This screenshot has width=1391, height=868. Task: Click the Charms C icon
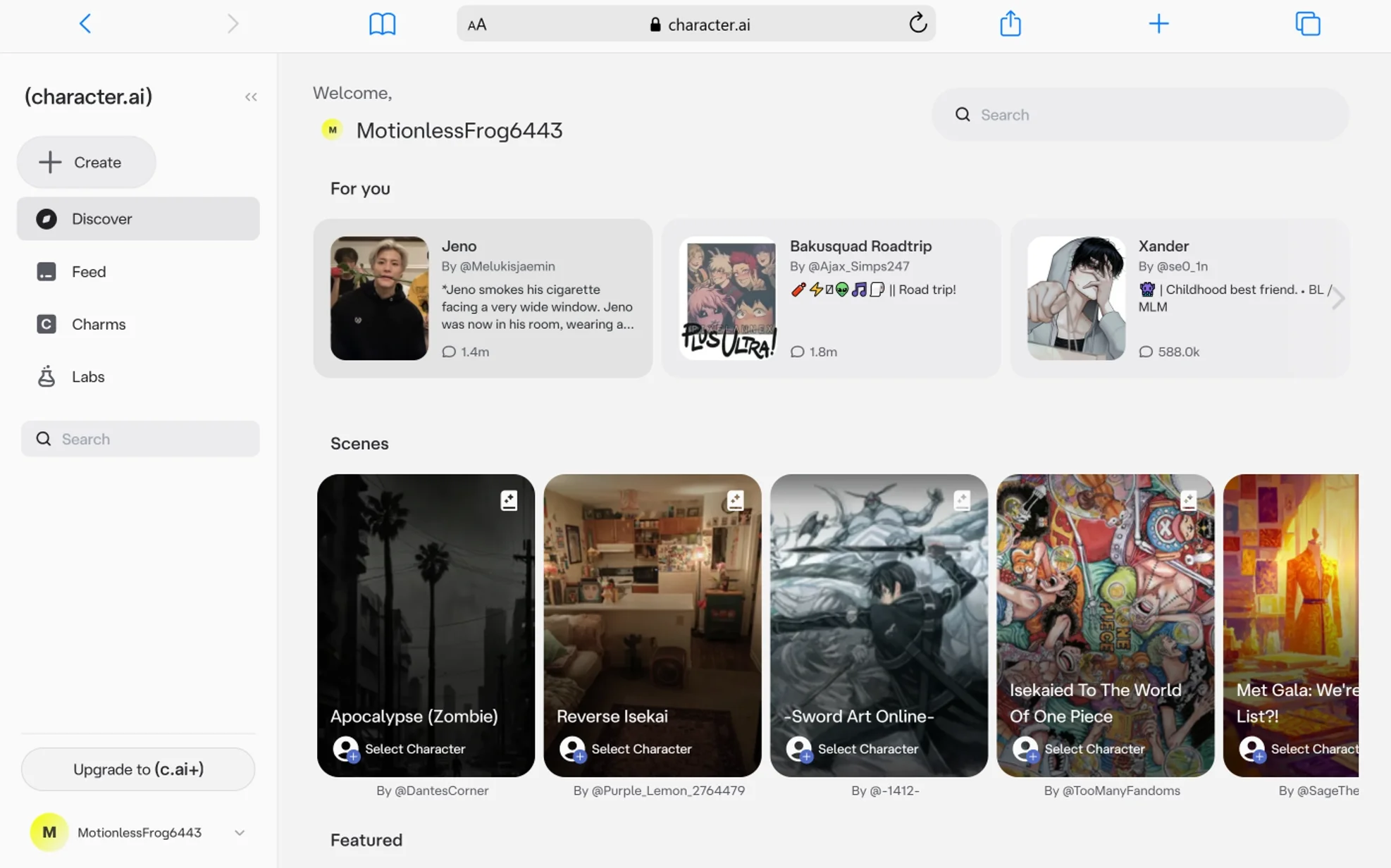point(47,324)
